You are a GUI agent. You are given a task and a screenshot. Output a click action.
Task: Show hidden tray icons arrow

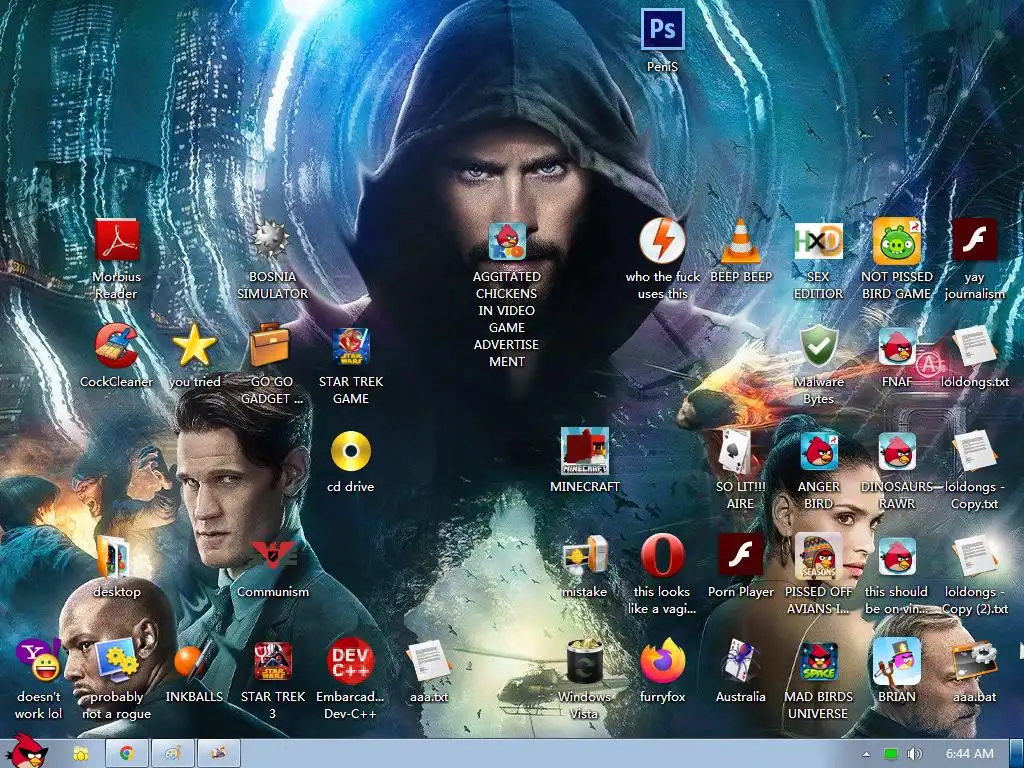click(866, 754)
